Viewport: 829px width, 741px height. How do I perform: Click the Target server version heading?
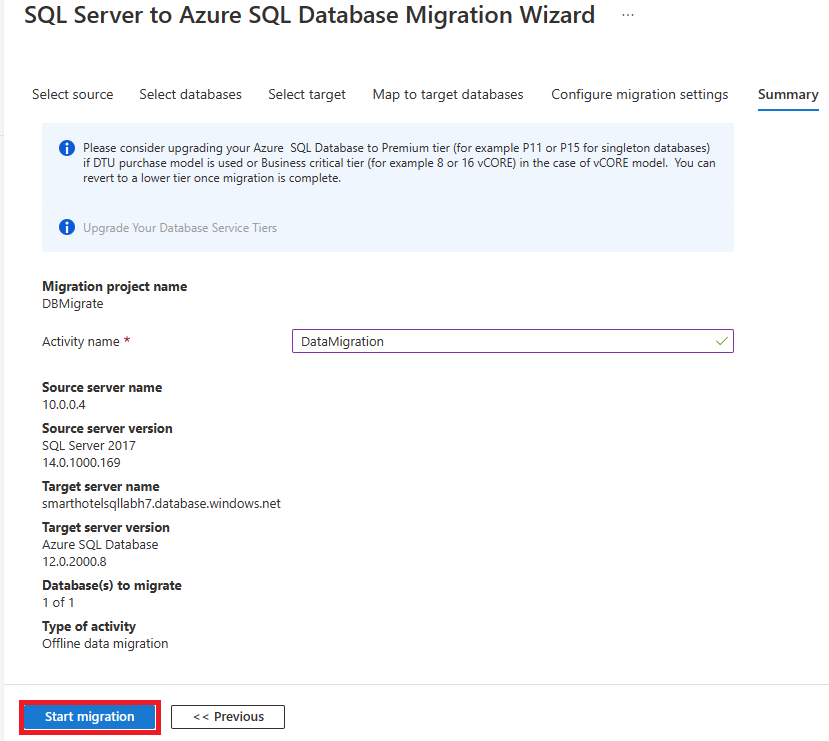(106, 527)
